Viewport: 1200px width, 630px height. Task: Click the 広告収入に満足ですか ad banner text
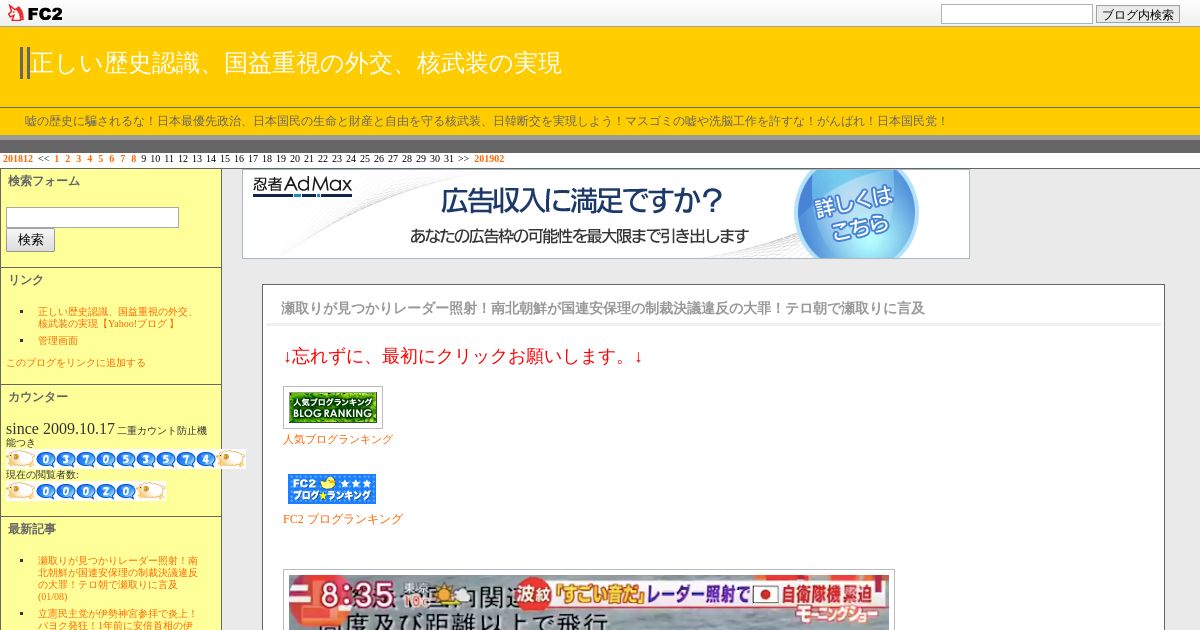[582, 202]
